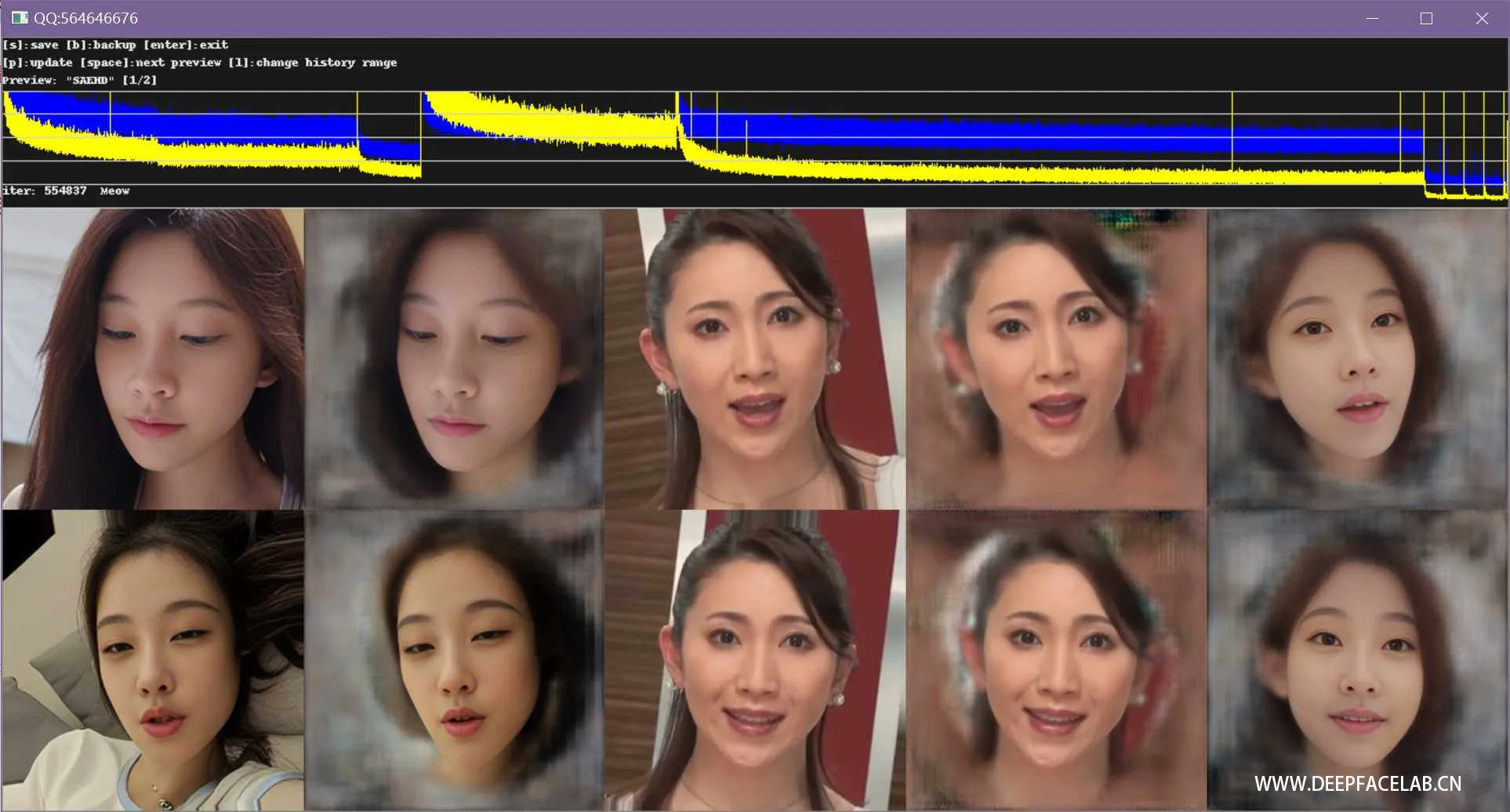This screenshot has width=1510, height=812.
Task: Click the first blue-yellow loss graph segment
Action: [212, 135]
